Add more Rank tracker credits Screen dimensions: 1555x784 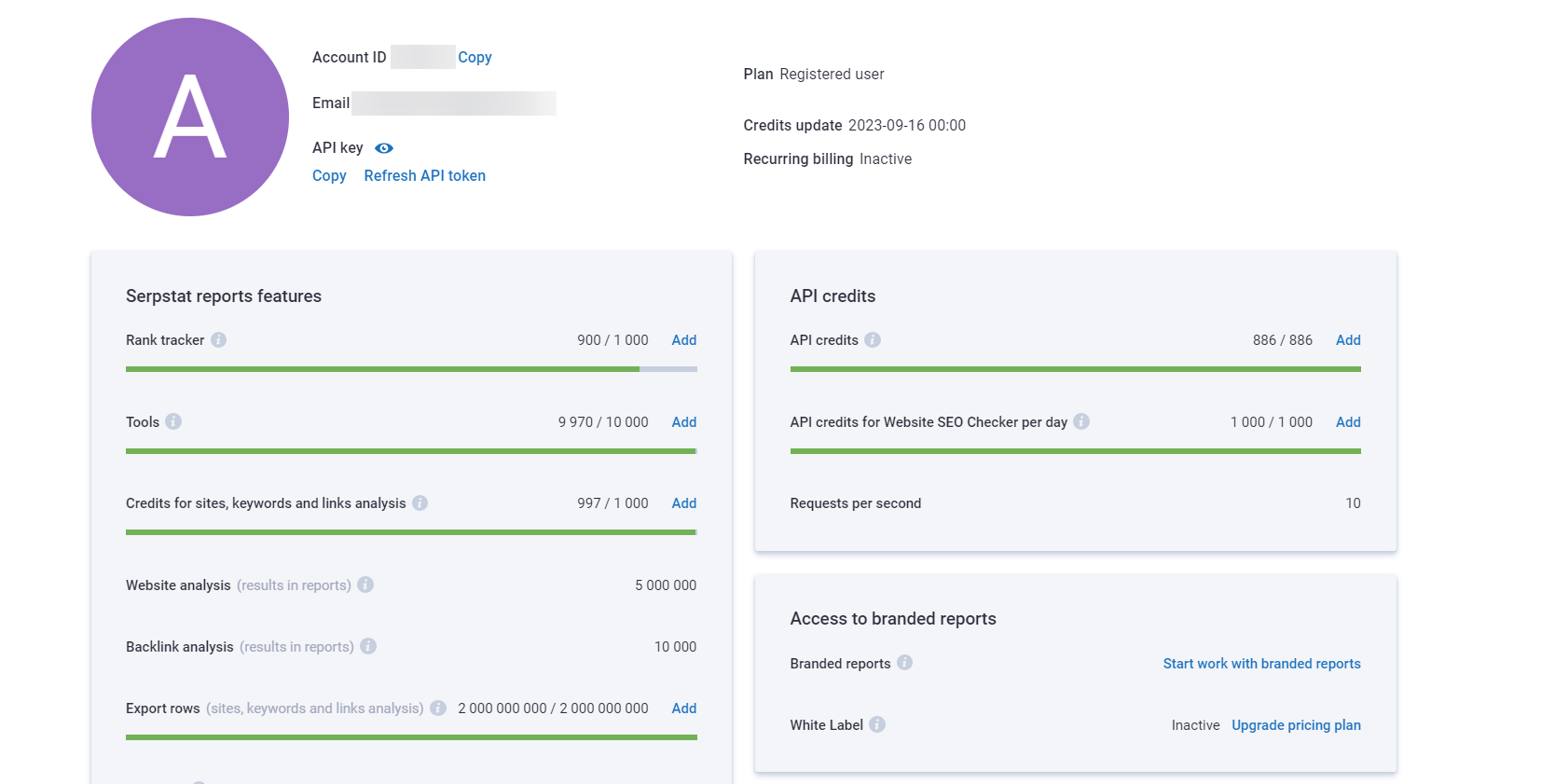(x=683, y=340)
